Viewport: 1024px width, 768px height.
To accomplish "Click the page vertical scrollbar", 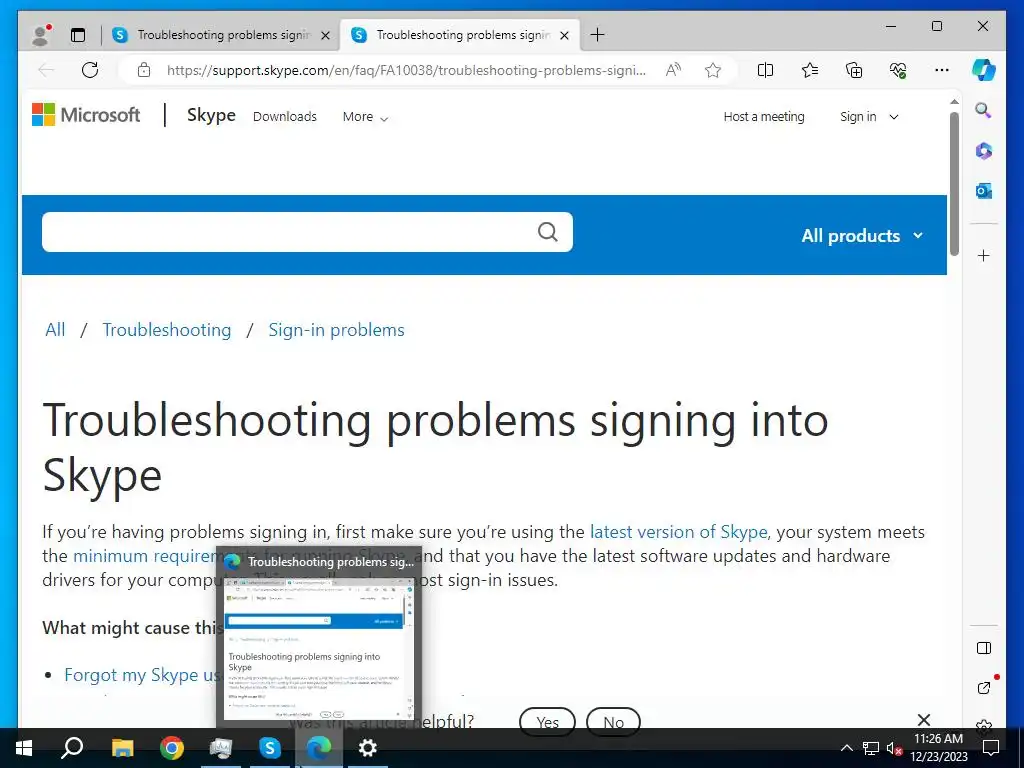I will [954, 184].
